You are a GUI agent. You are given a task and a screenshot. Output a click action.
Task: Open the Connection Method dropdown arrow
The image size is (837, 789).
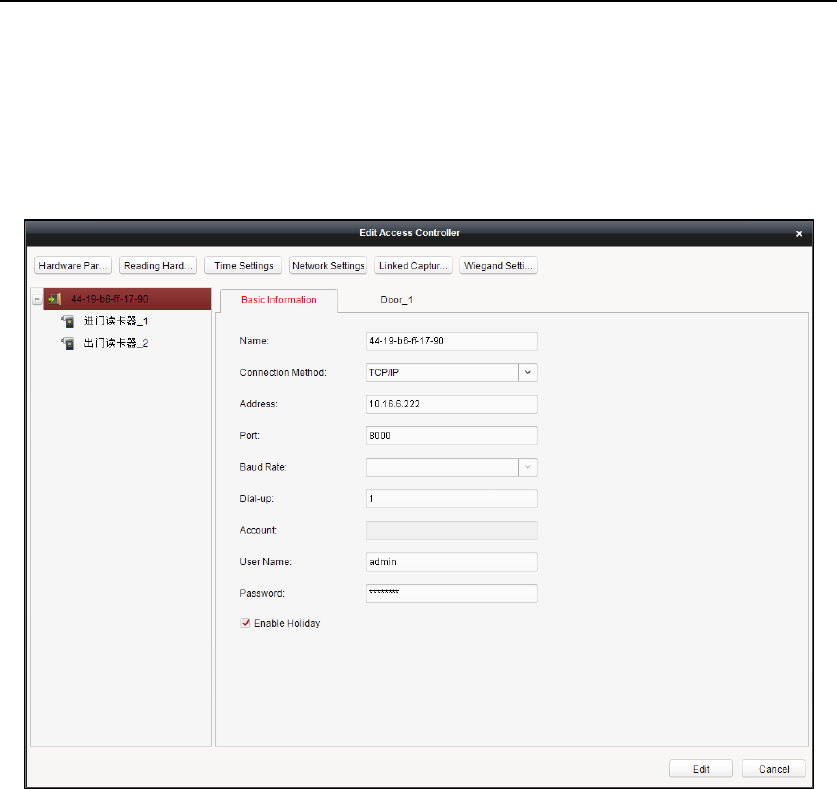[528, 373]
